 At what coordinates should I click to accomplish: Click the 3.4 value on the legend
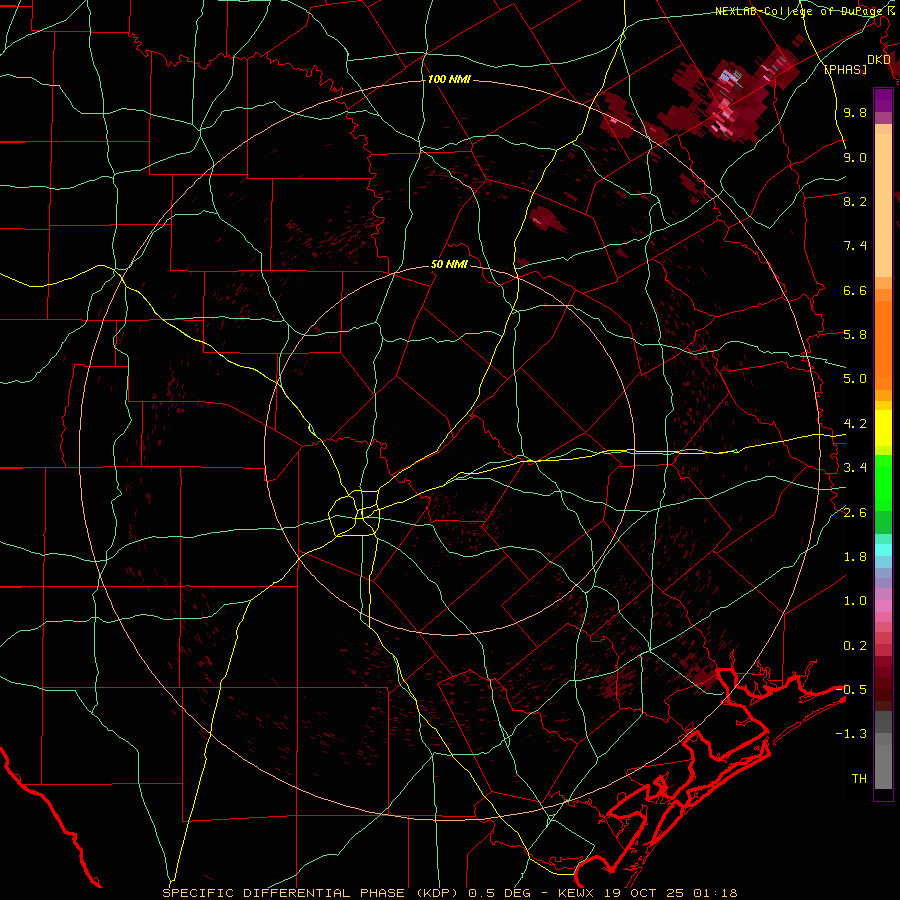pyautogui.click(x=855, y=468)
